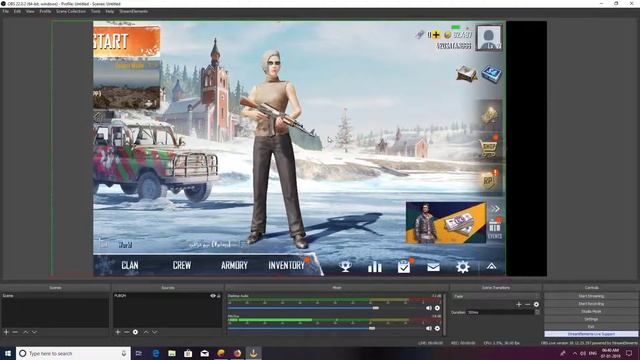
Task: Click the yellow plus currency icon in preview
Action: [436, 35]
